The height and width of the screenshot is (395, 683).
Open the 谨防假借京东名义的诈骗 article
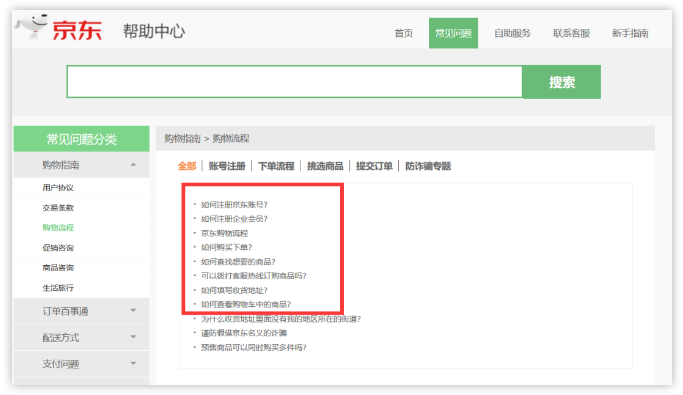243,333
